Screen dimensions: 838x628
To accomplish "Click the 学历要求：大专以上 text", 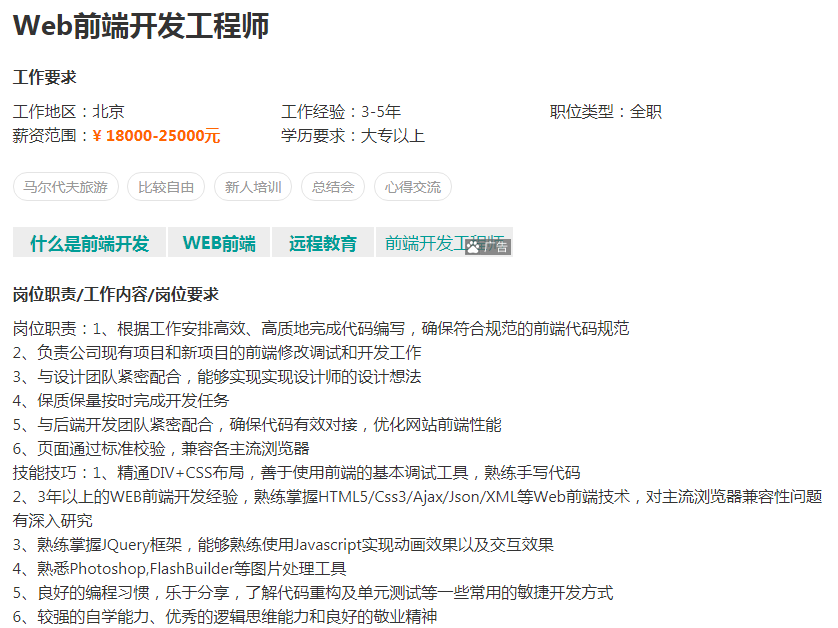I will pyautogui.click(x=353, y=136).
